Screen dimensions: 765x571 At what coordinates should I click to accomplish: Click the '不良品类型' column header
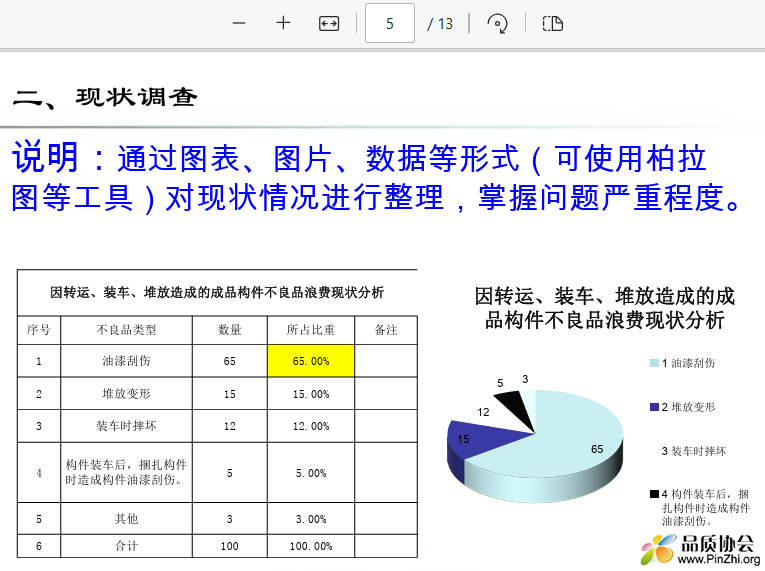point(126,330)
